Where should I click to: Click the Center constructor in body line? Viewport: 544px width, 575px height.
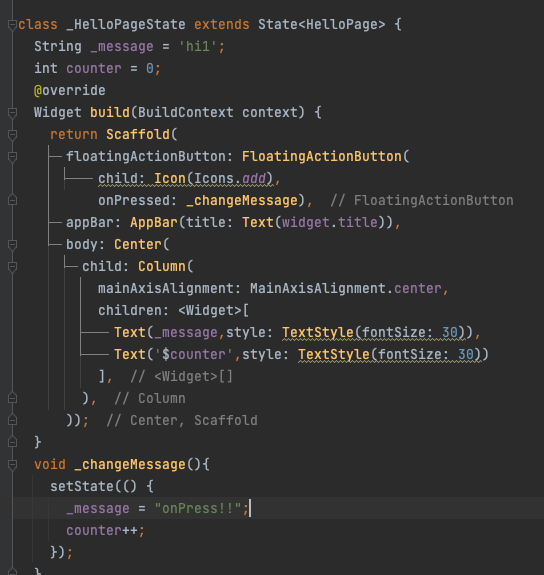[x=138, y=245]
